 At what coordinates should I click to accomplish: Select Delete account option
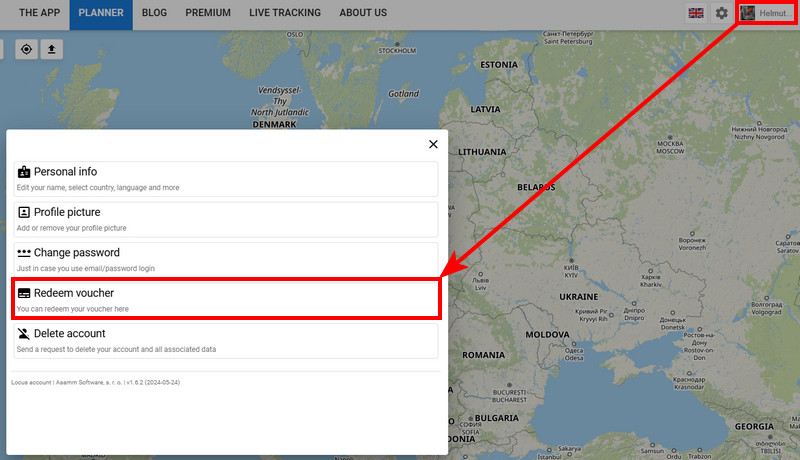[227, 340]
